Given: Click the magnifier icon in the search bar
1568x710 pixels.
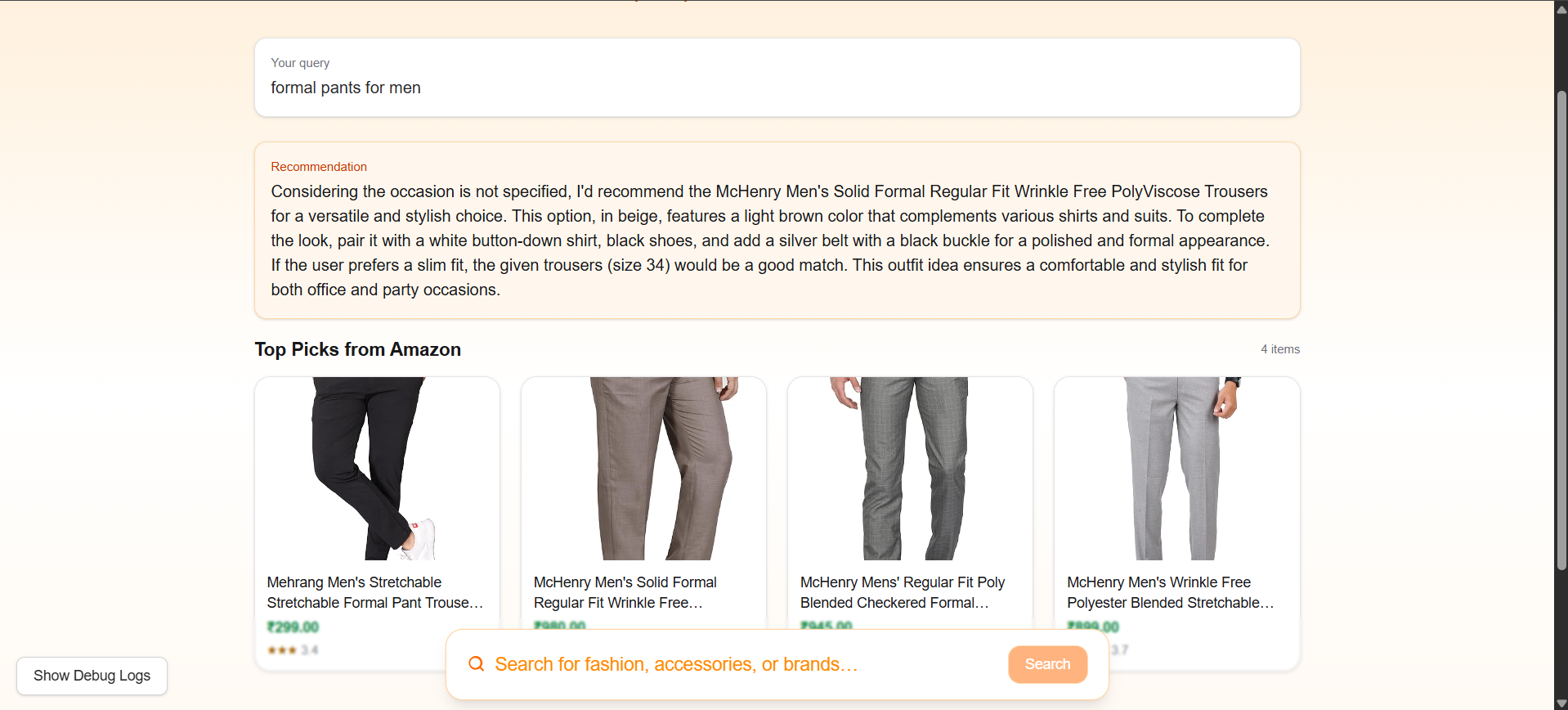Looking at the screenshot, I should pyautogui.click(x=476, y=663).
